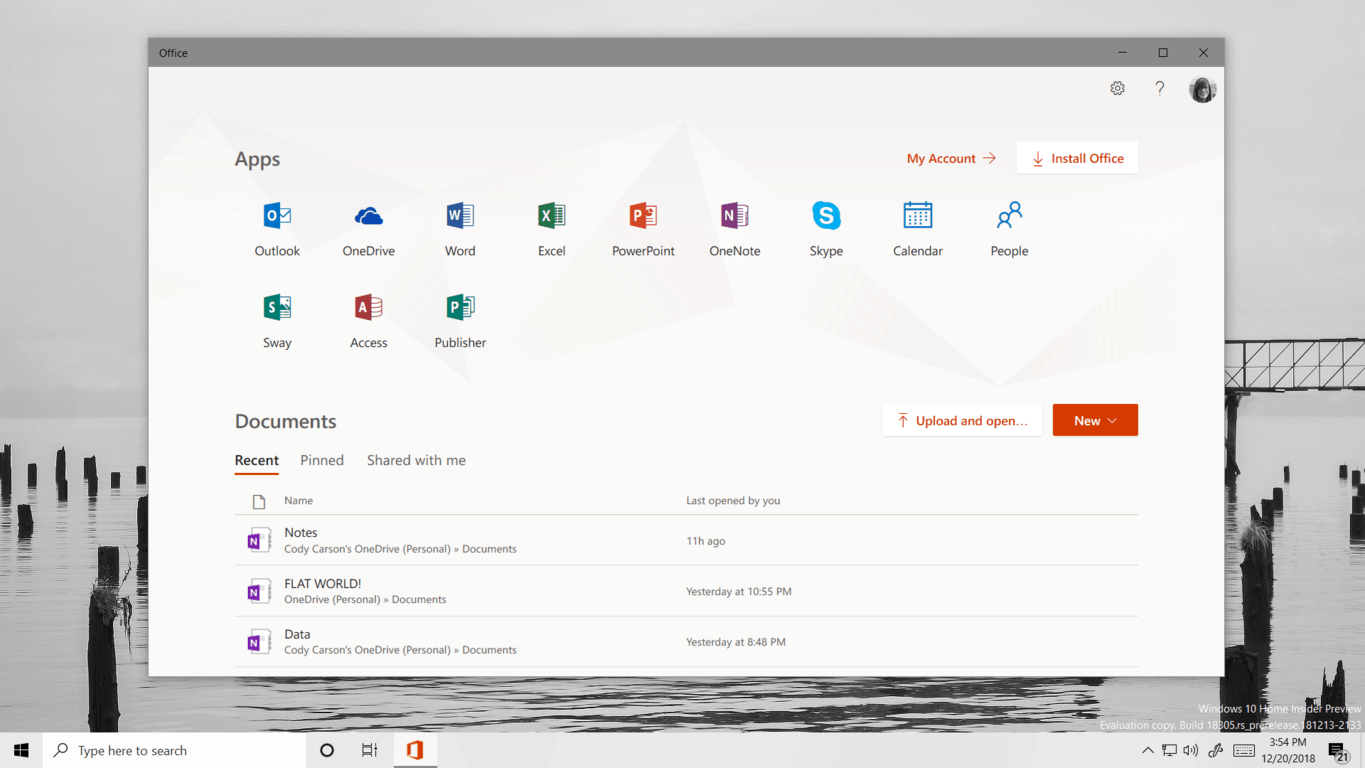Launch the Word app icon

coord(460,216)
